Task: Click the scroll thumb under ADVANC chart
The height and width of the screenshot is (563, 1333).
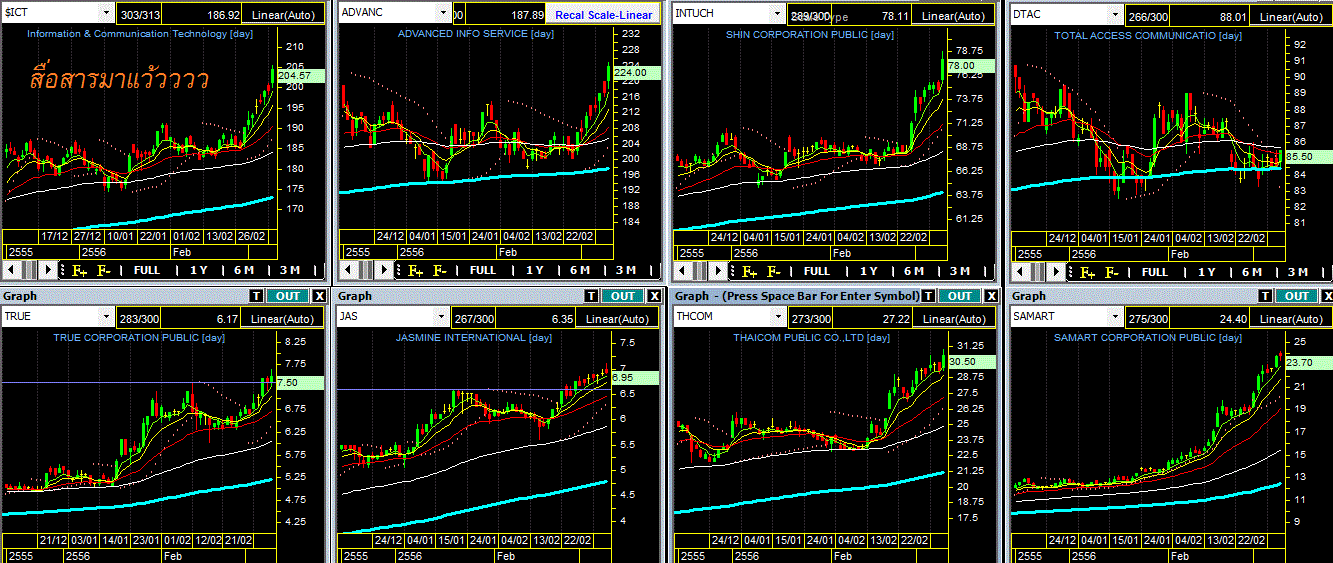Action: tap(365, 270)
